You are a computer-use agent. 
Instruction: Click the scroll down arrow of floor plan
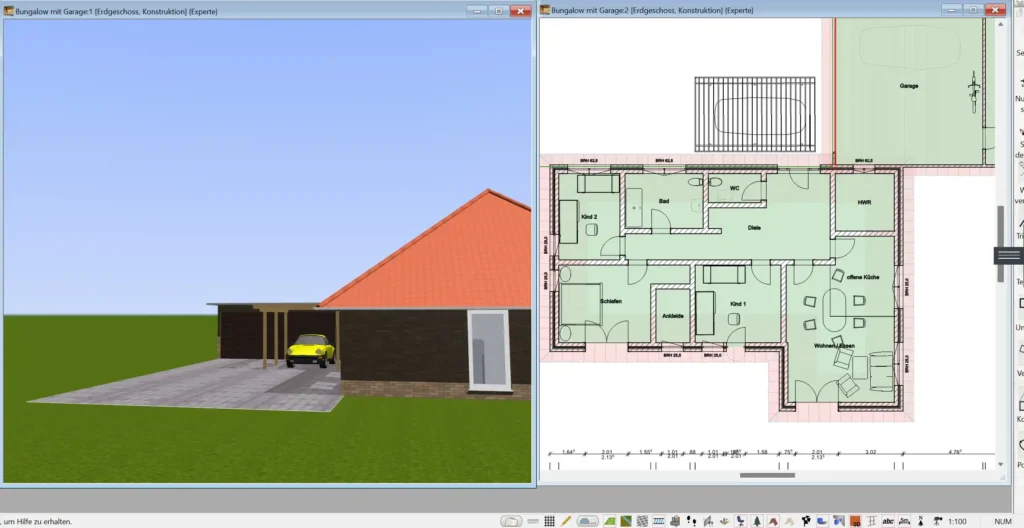click(x=1001, y=466)
